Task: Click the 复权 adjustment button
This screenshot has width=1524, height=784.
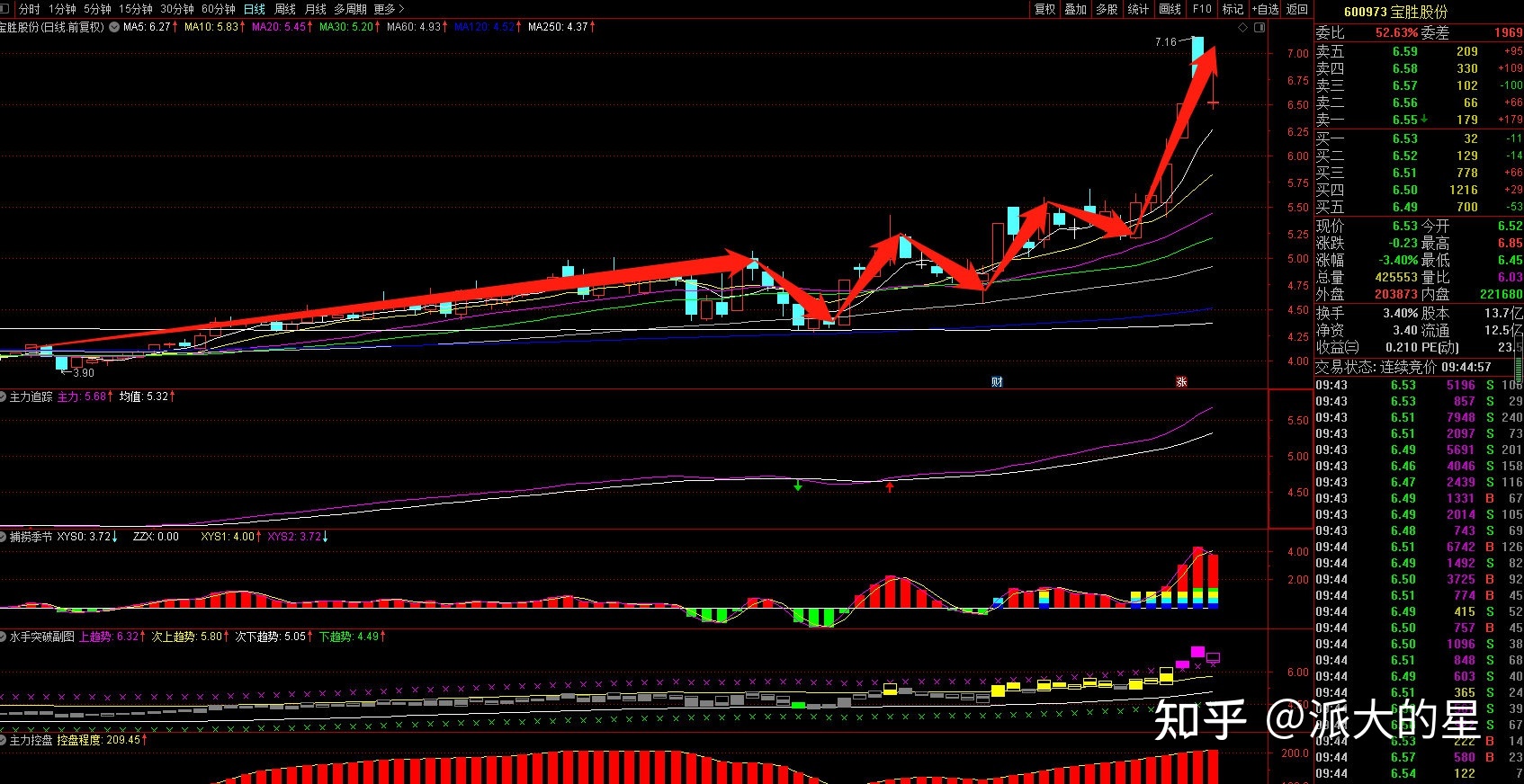Action: [x=1044, y=9]
